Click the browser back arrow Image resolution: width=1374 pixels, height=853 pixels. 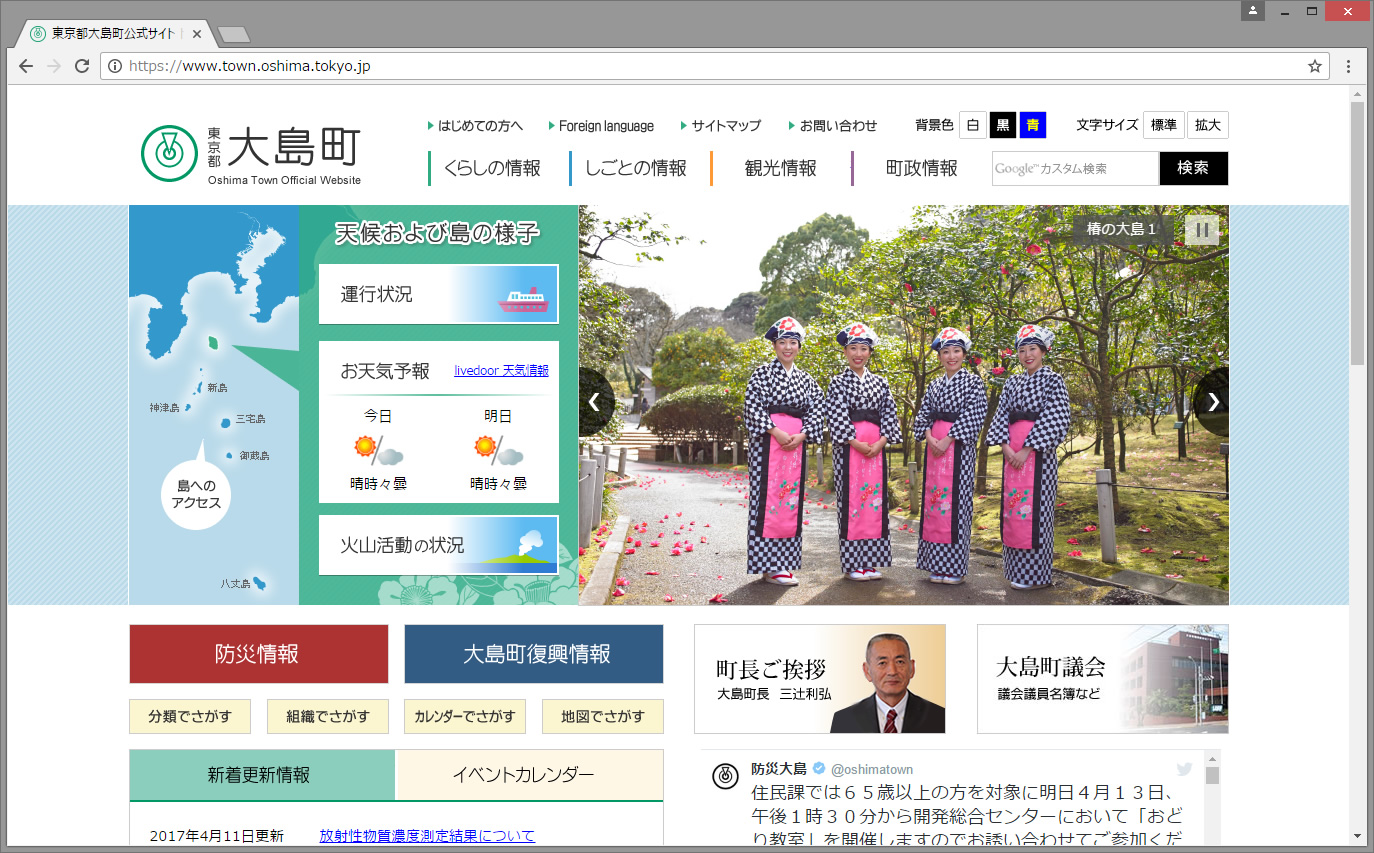[26, 66]
